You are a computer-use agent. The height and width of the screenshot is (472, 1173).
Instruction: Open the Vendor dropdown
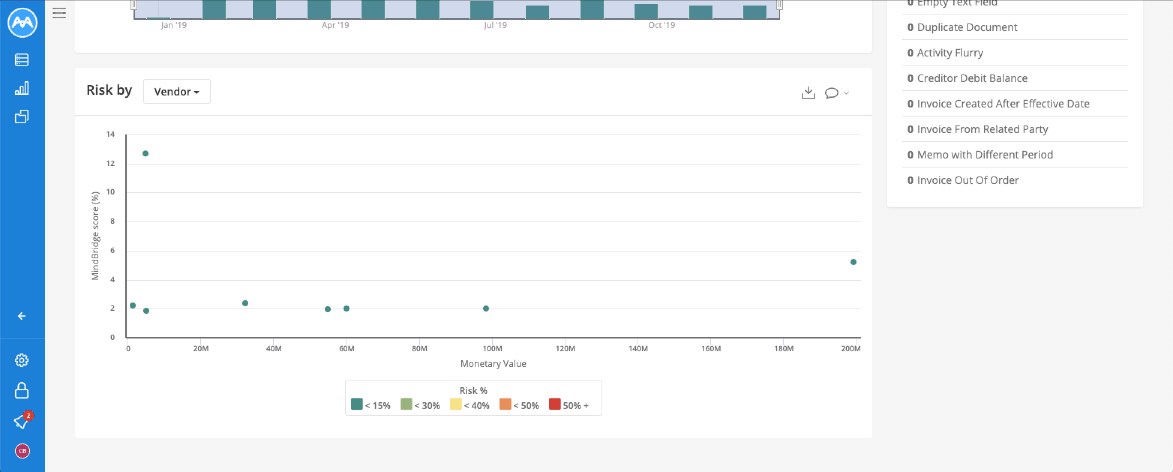point(177,92)
